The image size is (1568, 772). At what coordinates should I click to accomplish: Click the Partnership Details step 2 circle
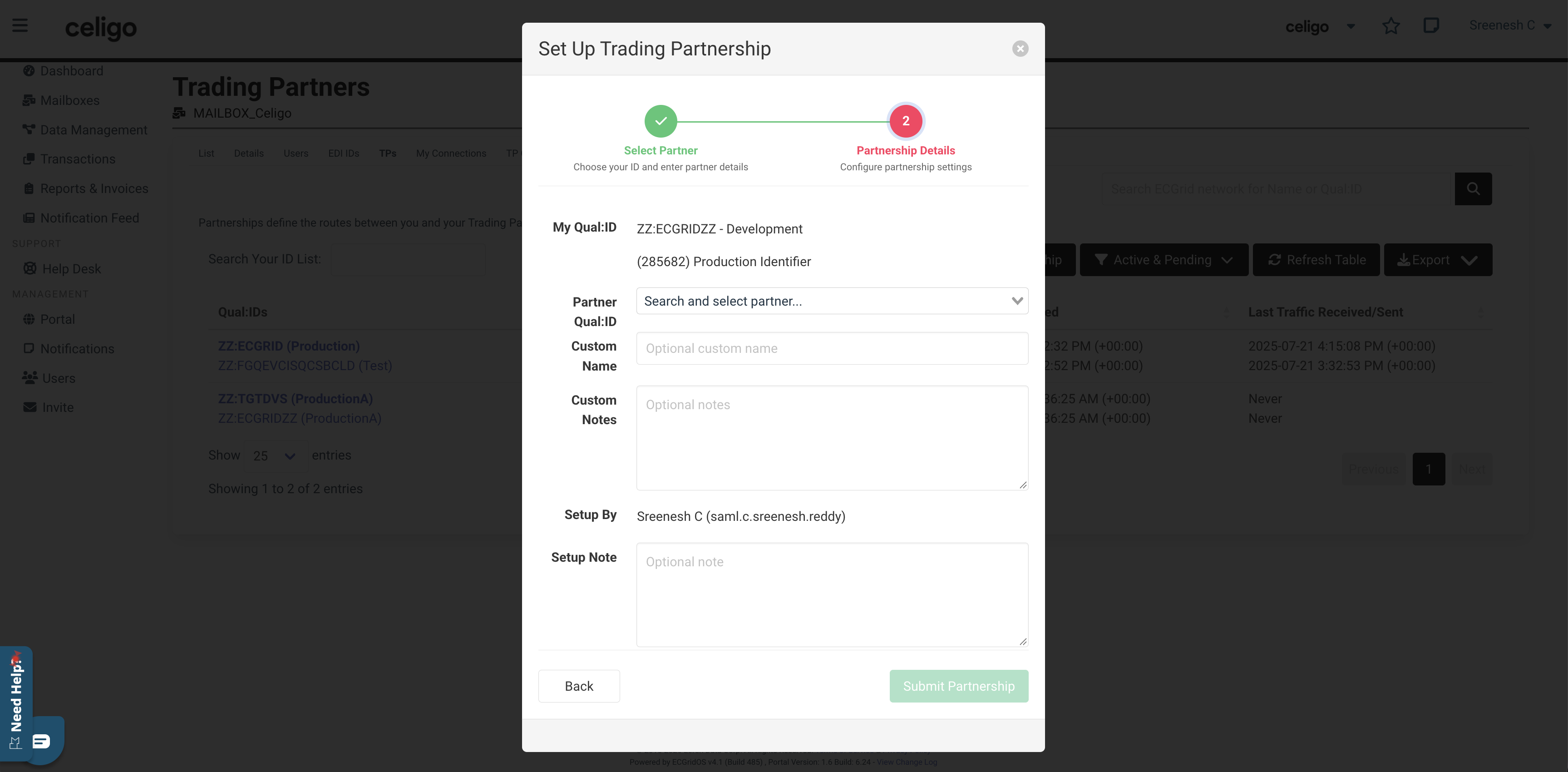coord(906,121)
